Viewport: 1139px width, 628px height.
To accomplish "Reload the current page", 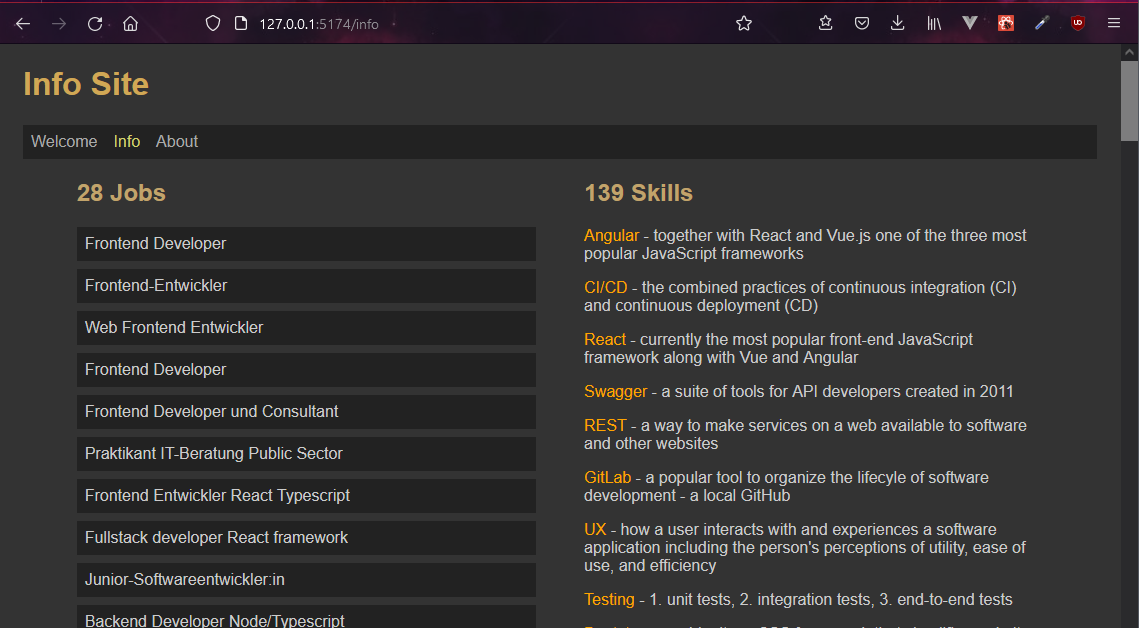I will pyautogui.click(x=95, y=24).
